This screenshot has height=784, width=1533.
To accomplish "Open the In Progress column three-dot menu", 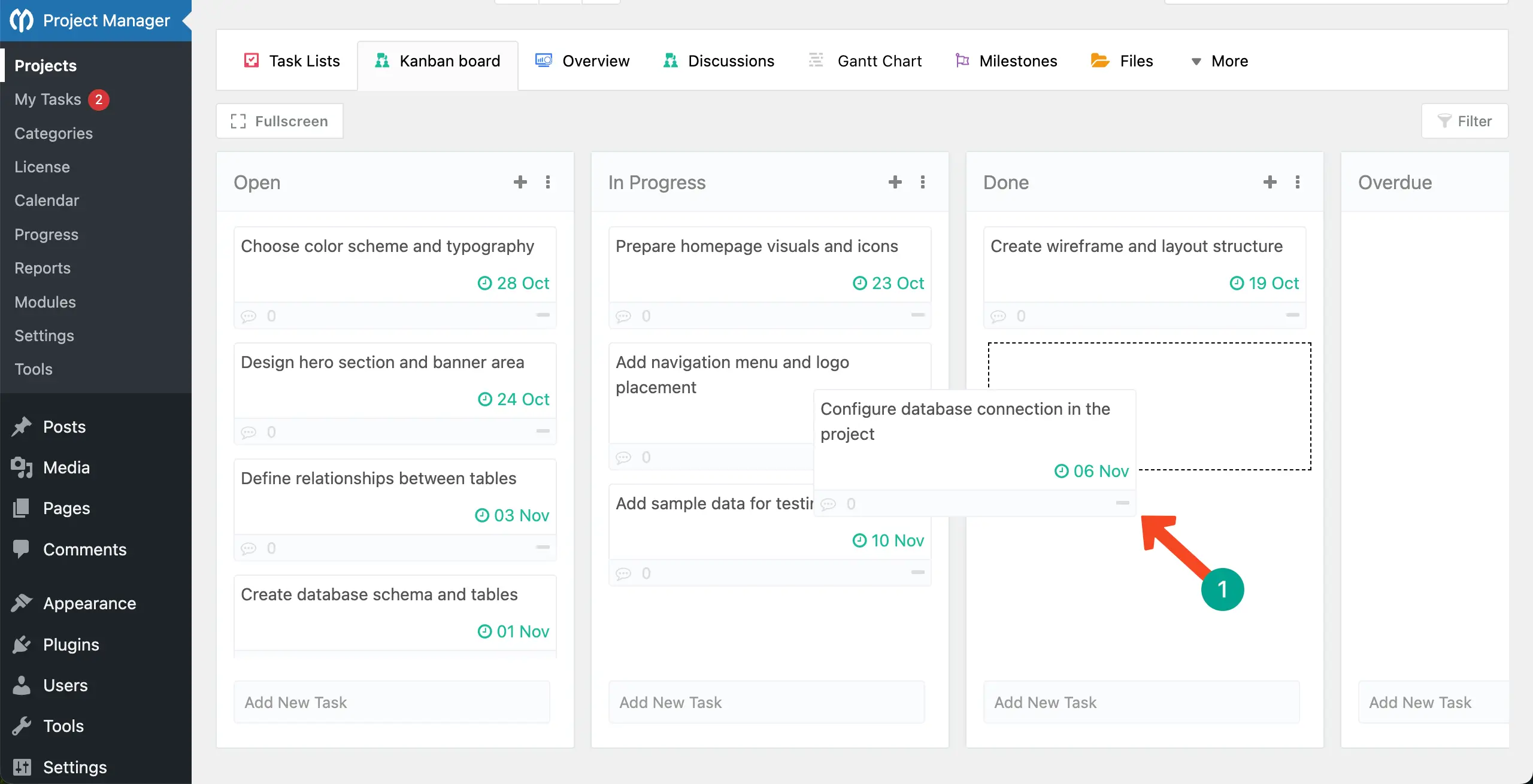I will 922,182.
